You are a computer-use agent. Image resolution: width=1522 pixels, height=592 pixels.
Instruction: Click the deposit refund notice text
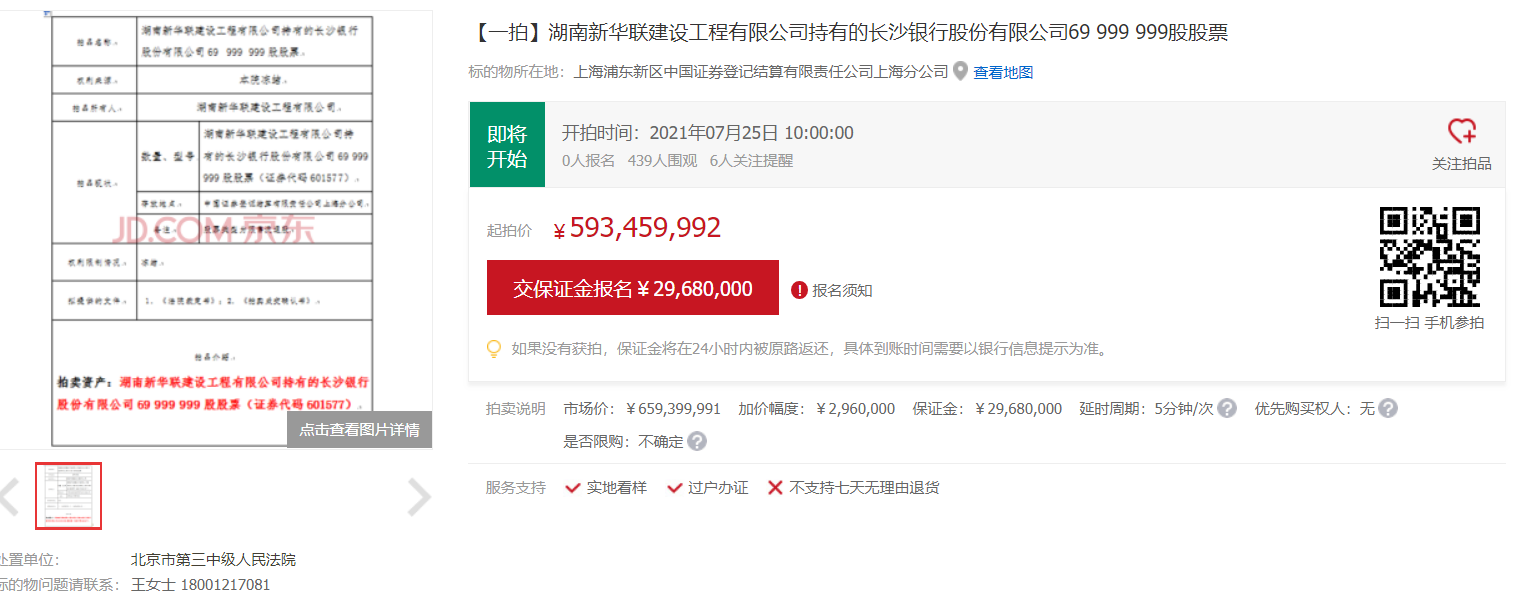coord(809,349)
